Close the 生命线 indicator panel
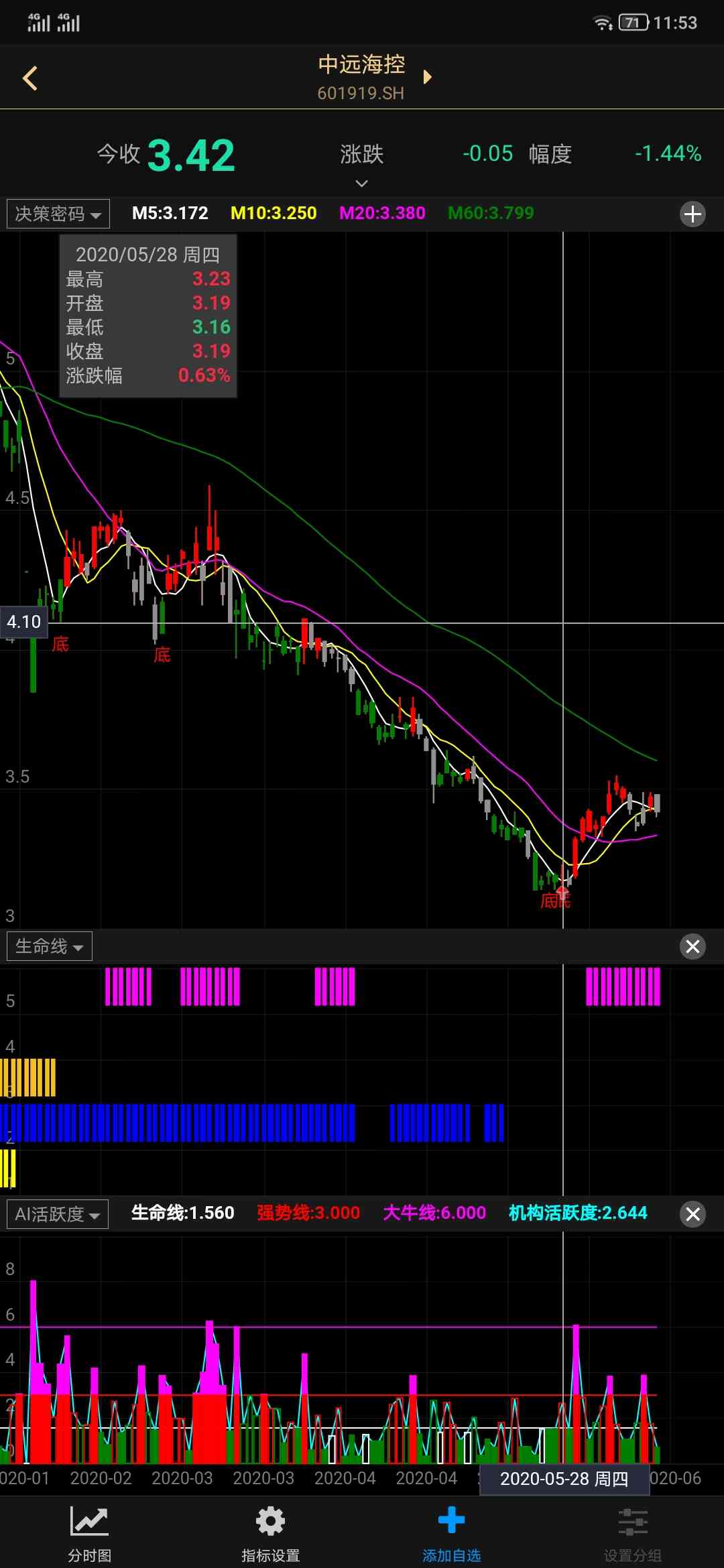Screen dimensions: 724x1568 [692, 946]
